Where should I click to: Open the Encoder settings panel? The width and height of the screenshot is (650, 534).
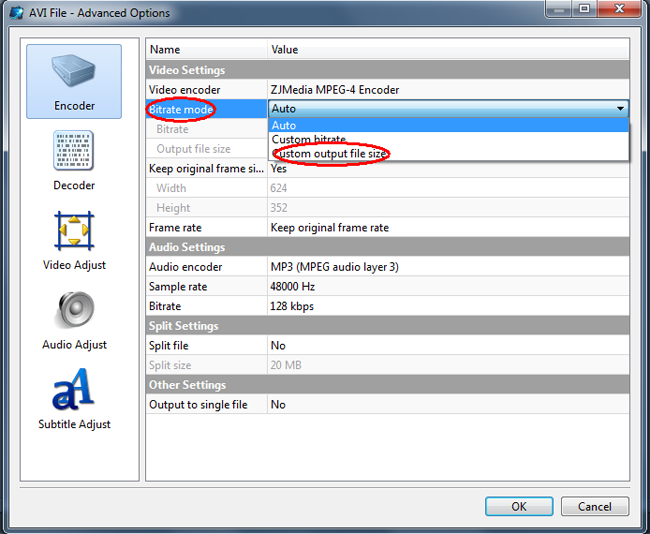74,82
